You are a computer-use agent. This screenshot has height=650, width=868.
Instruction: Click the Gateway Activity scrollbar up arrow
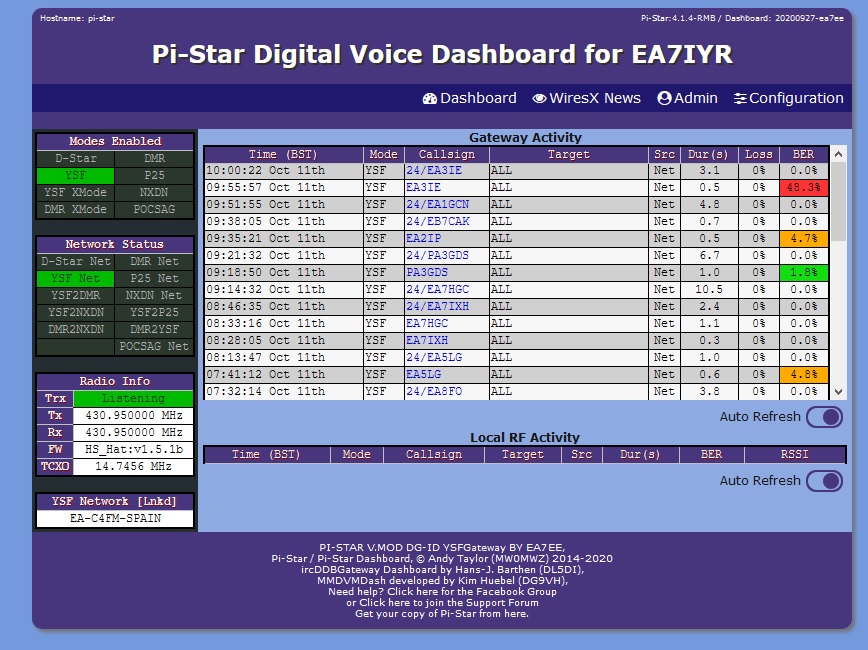coord(838,154)
